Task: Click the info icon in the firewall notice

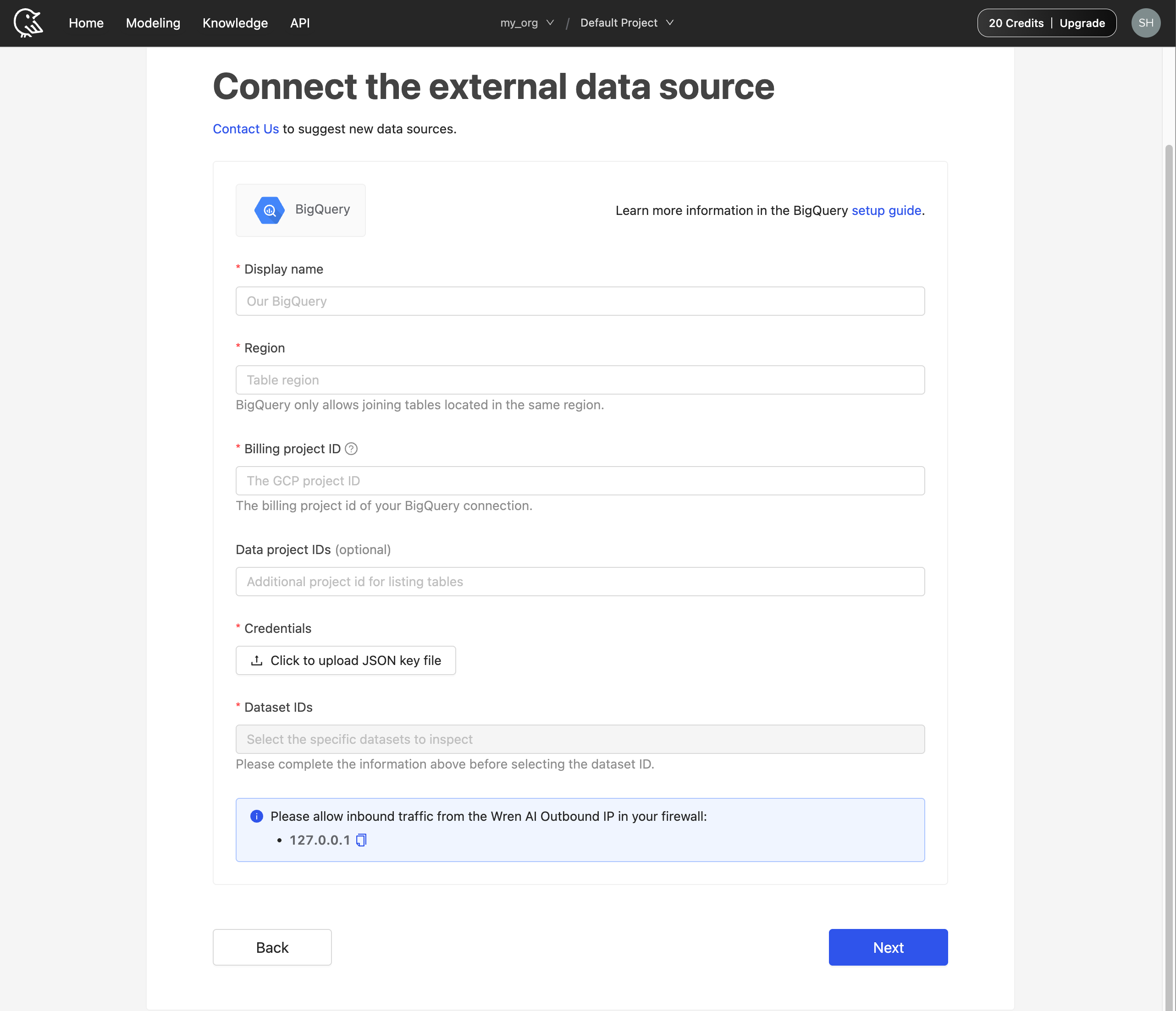Action: [x=257, y=816]
